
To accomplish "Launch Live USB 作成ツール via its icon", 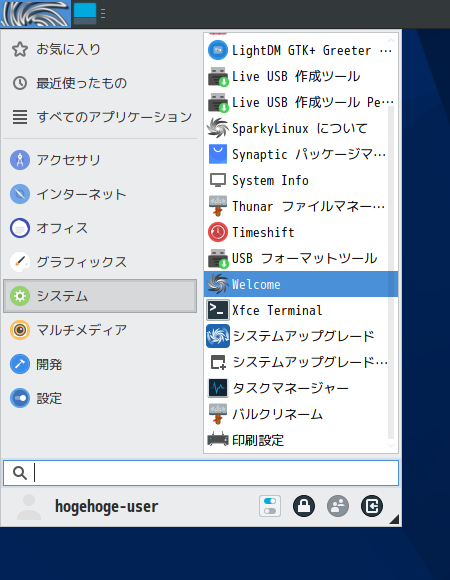I will pyautogui.click(x=218, y=76).
